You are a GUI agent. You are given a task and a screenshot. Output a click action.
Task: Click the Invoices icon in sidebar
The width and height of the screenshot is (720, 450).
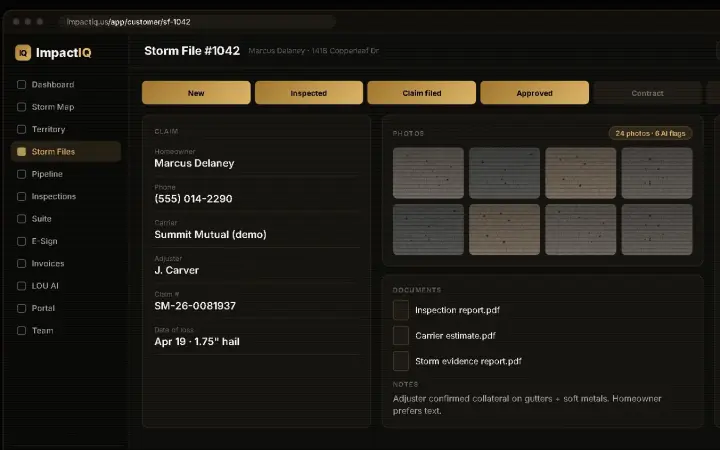pyautogui.click(x=21, y=264)
